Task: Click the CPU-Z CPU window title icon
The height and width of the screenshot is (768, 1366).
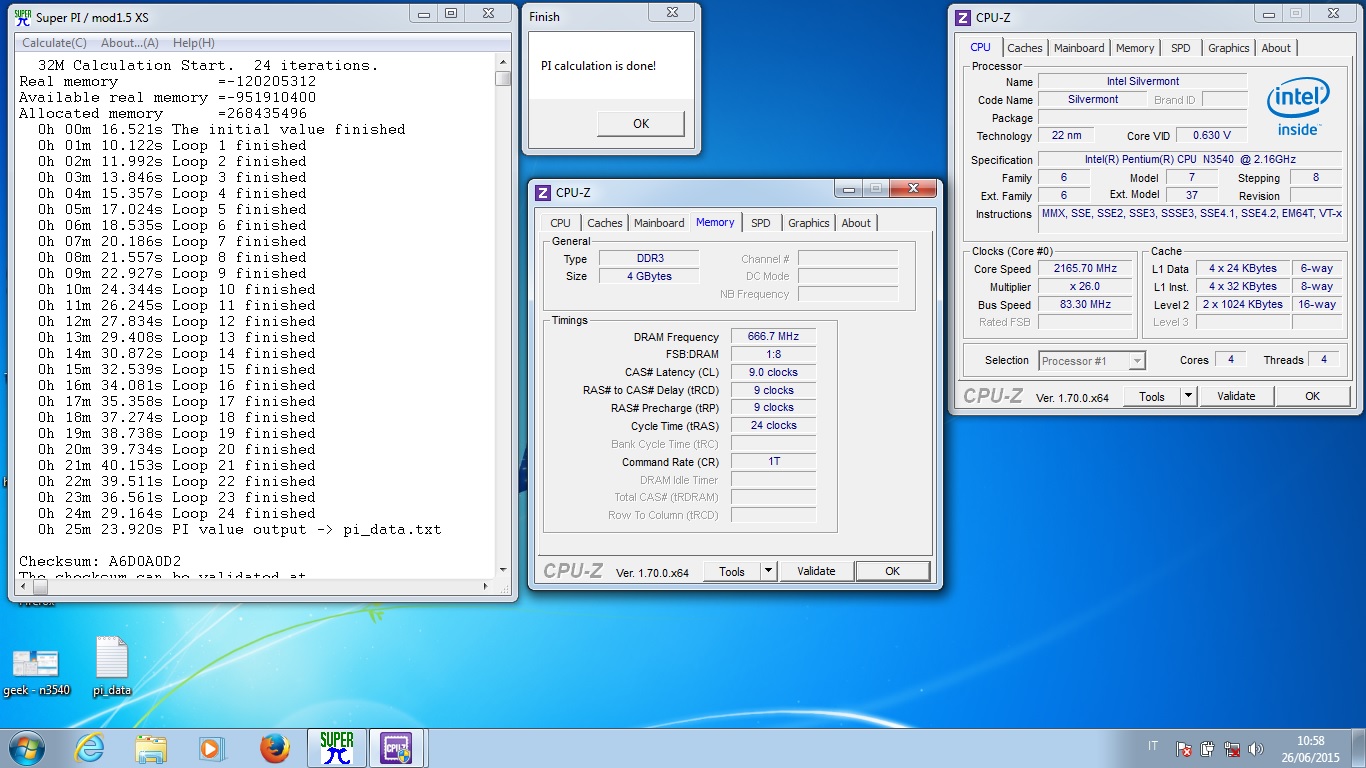Action: [x=963, y=17]
